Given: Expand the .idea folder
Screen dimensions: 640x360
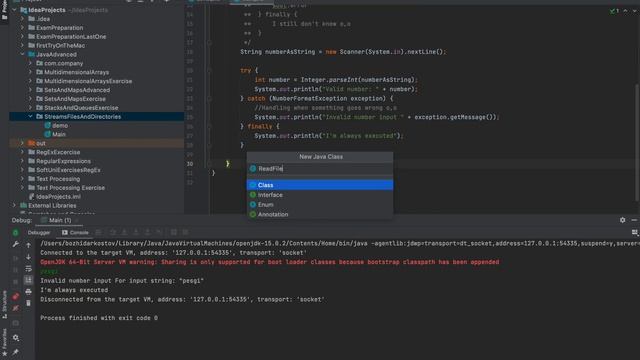Looking at the screenshot, I should 22,19.
